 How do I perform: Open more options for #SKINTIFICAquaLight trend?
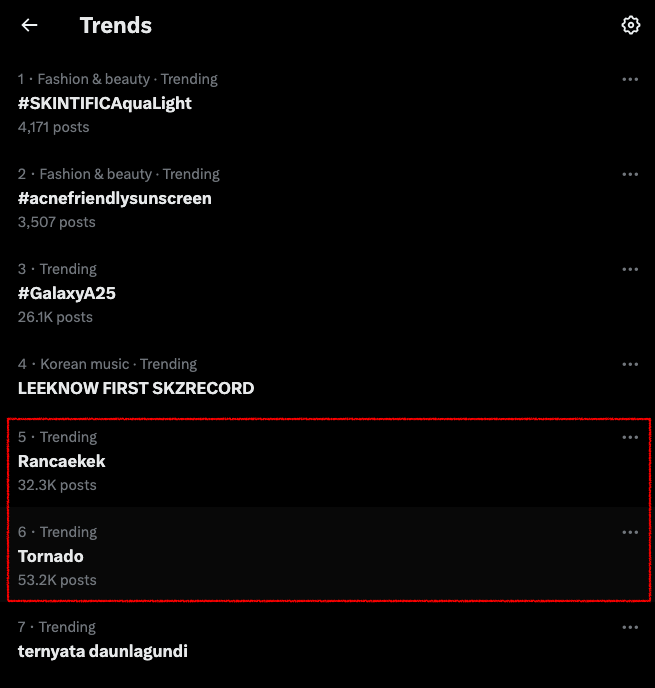click(630, 79)
